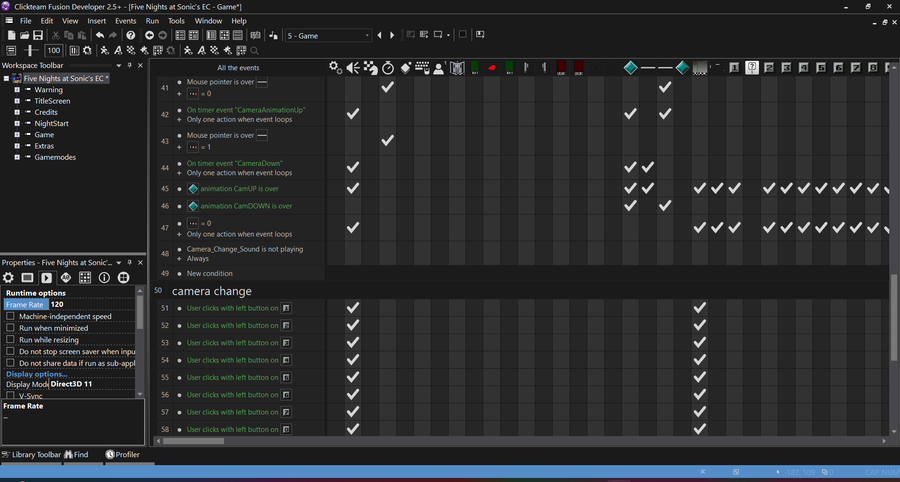The image size is (900, 482).
Task: Toggle Timer action checkmark in event 43
Action: tap(388, 140)
